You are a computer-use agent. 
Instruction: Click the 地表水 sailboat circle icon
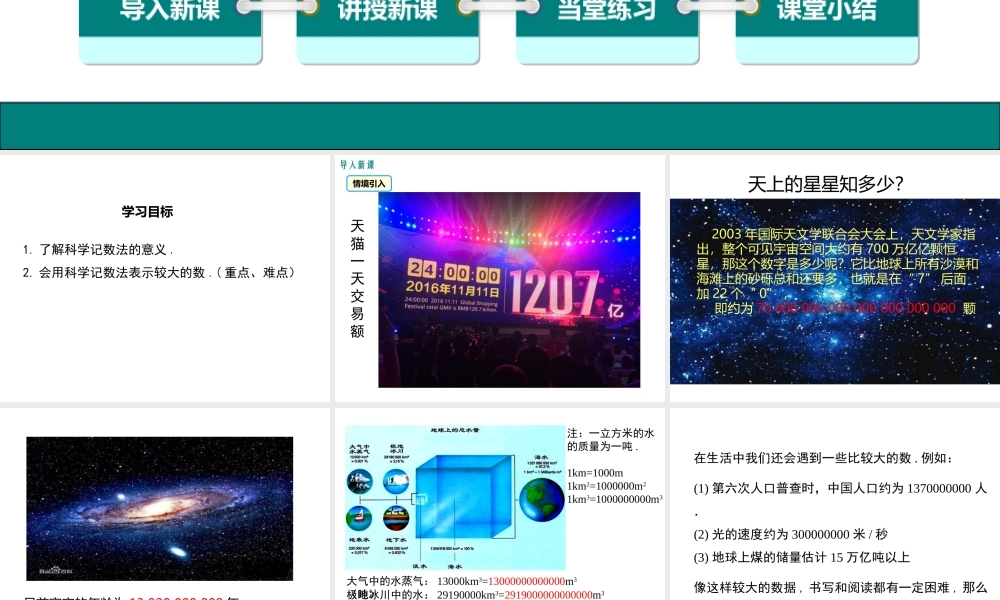pyautogui.click(x=359, y=518)
